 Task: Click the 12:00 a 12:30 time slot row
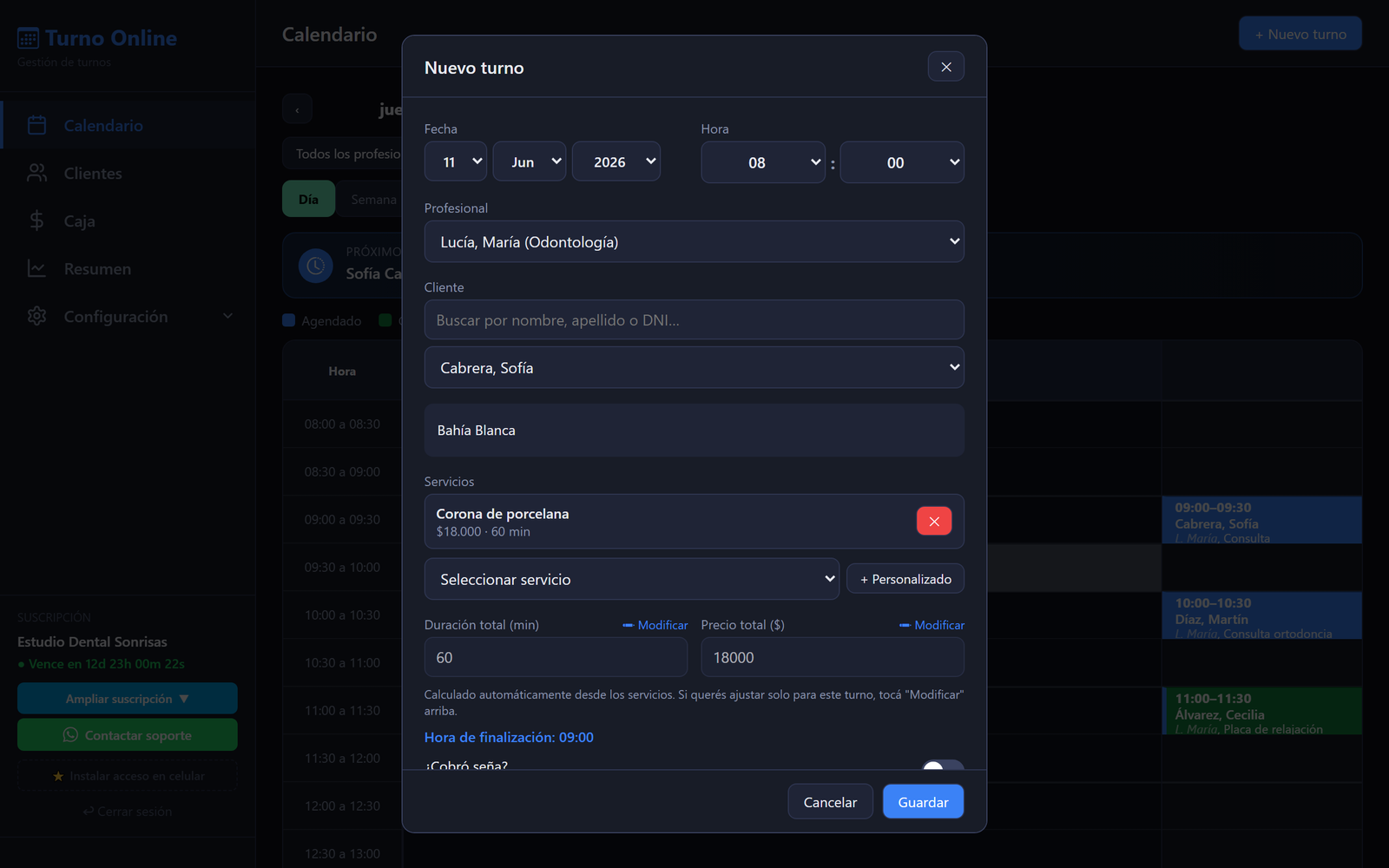342,806
